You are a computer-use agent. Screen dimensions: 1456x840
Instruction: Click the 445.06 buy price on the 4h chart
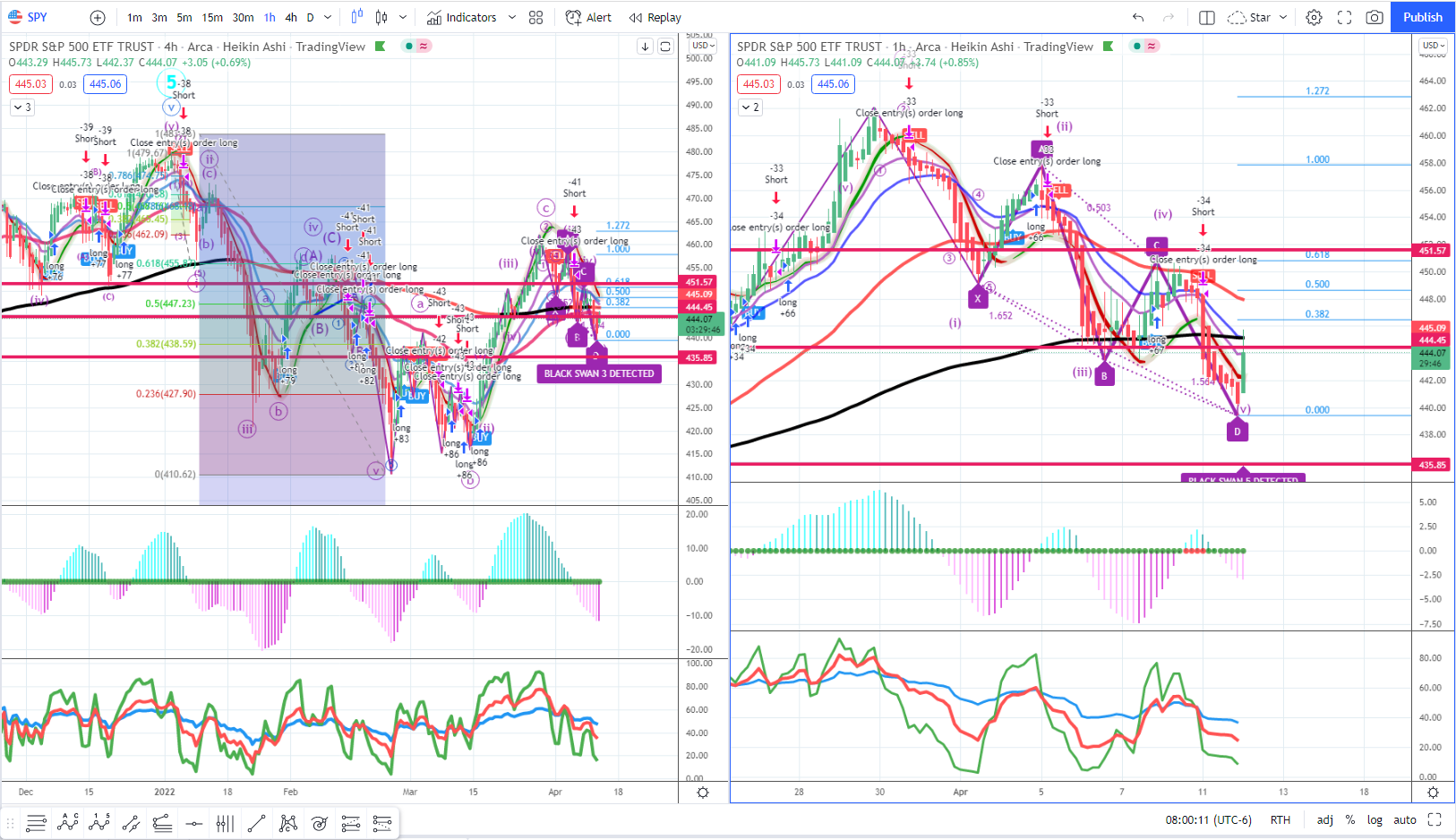click(106, 84)
